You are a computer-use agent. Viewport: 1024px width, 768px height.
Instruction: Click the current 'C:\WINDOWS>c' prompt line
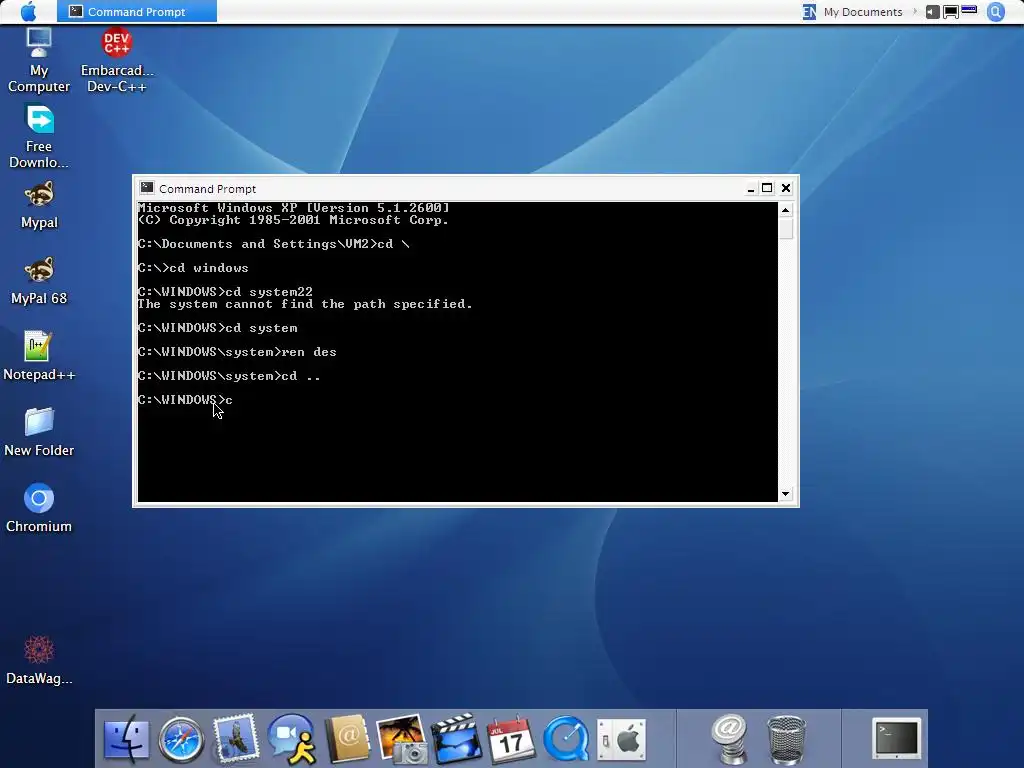tap(185, 400)
